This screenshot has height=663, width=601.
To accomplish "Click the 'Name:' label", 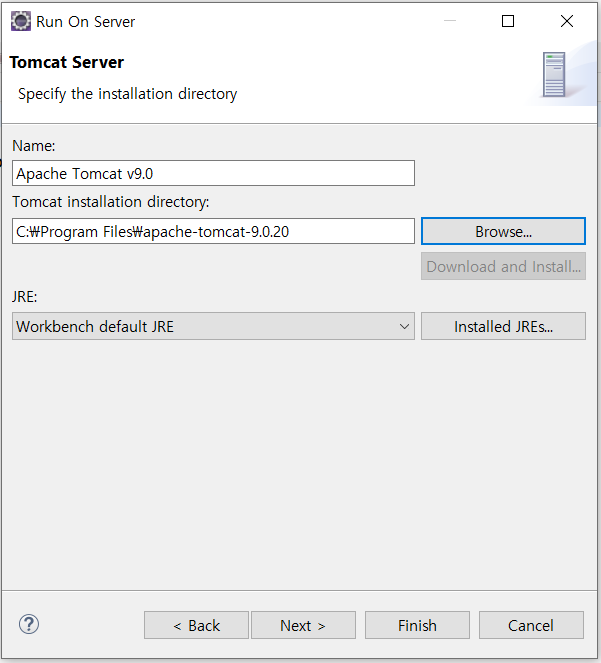I will [34, 146].
